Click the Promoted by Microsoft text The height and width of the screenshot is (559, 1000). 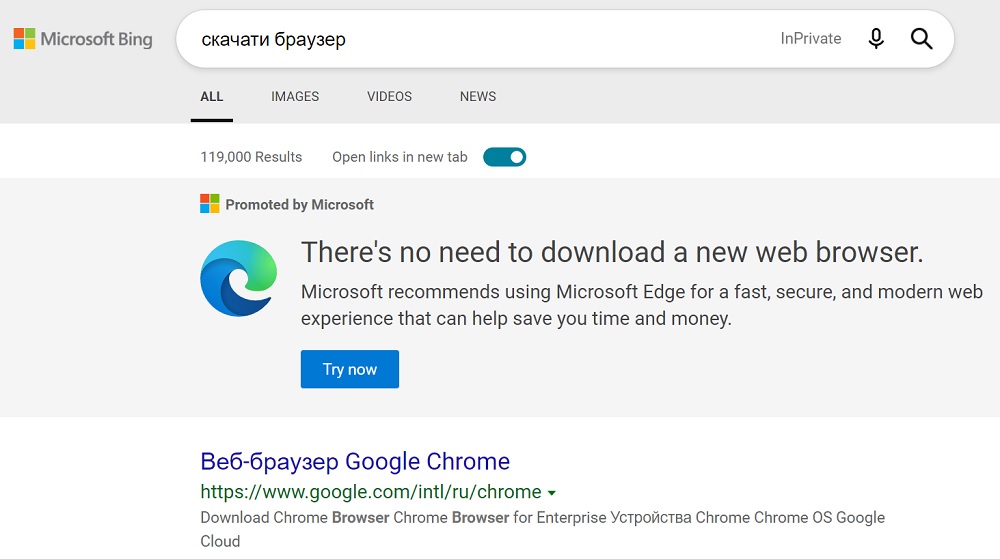[x=300, y=205]
